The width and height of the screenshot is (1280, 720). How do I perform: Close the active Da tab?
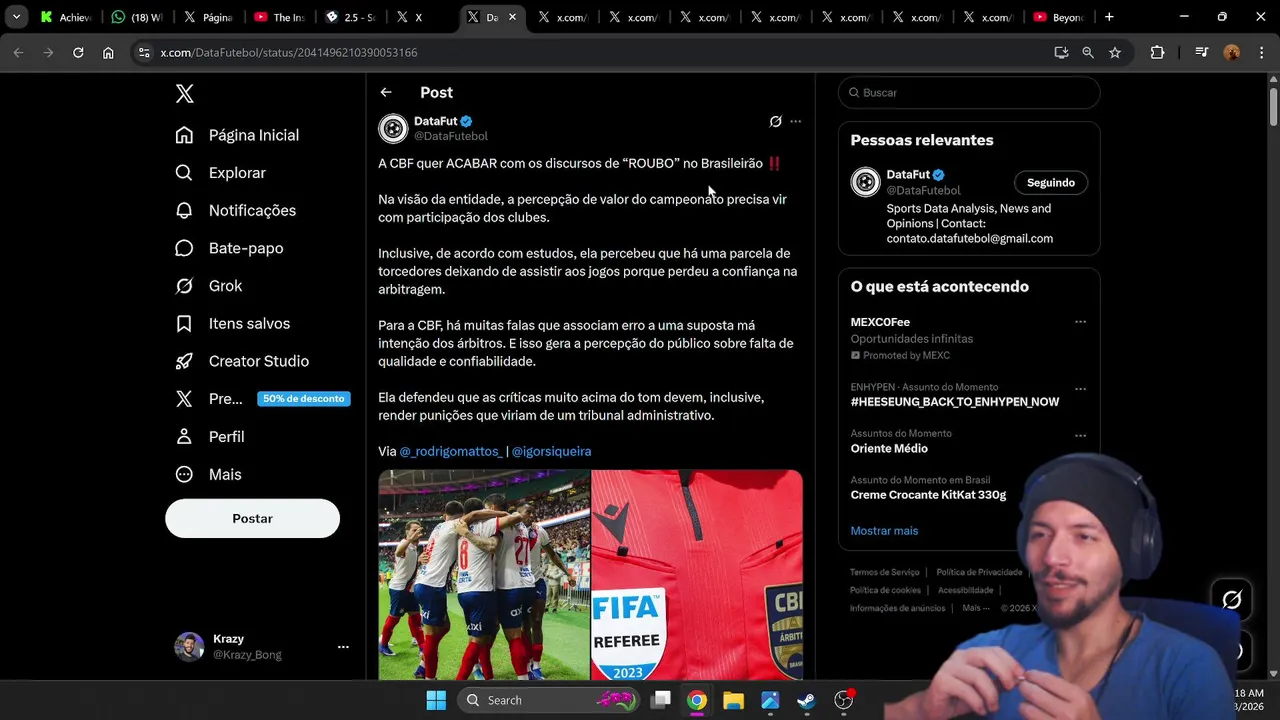(512, 17)
